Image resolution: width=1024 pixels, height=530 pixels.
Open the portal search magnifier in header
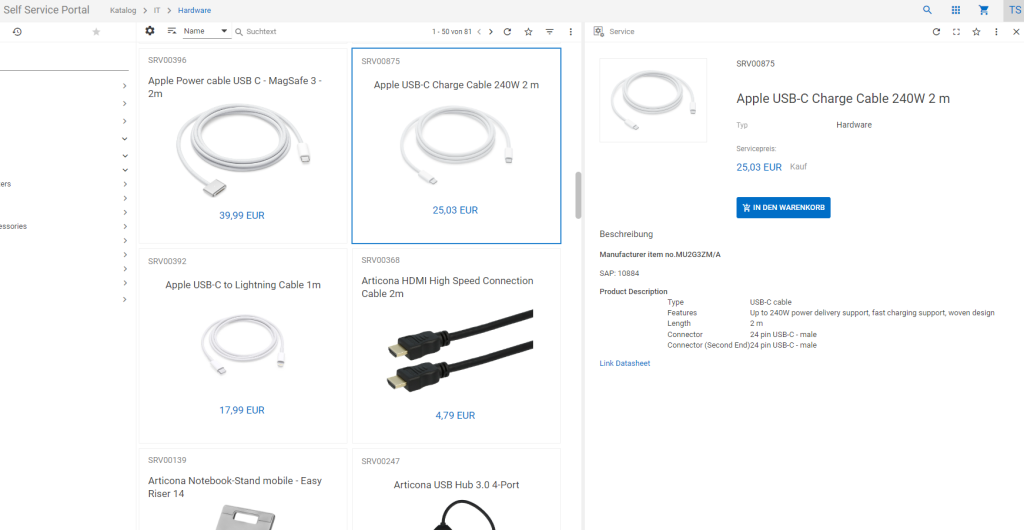click(927, 10)
